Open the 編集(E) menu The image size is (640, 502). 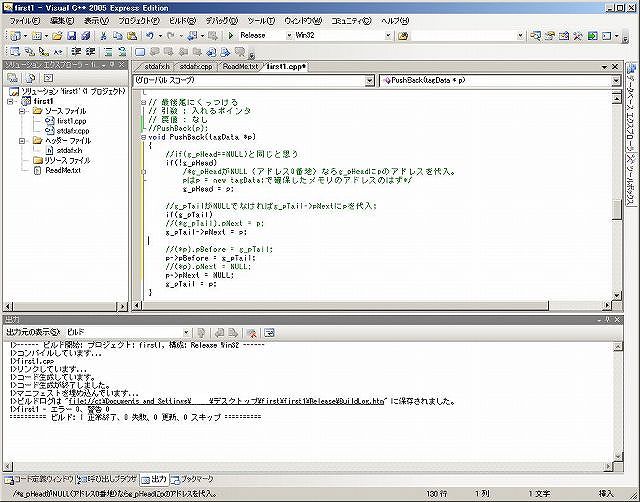(x=62, y=21)
